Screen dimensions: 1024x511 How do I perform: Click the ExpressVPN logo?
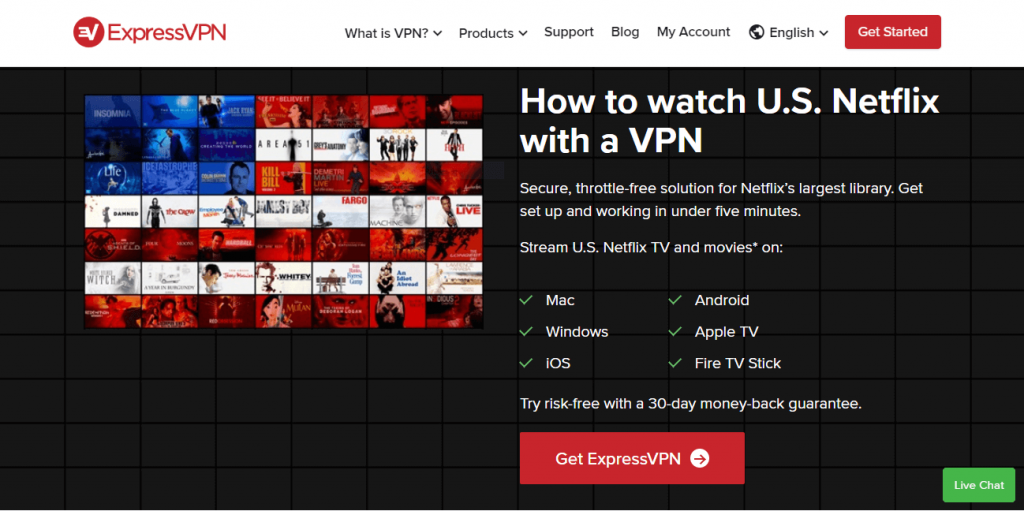point(150,32)
